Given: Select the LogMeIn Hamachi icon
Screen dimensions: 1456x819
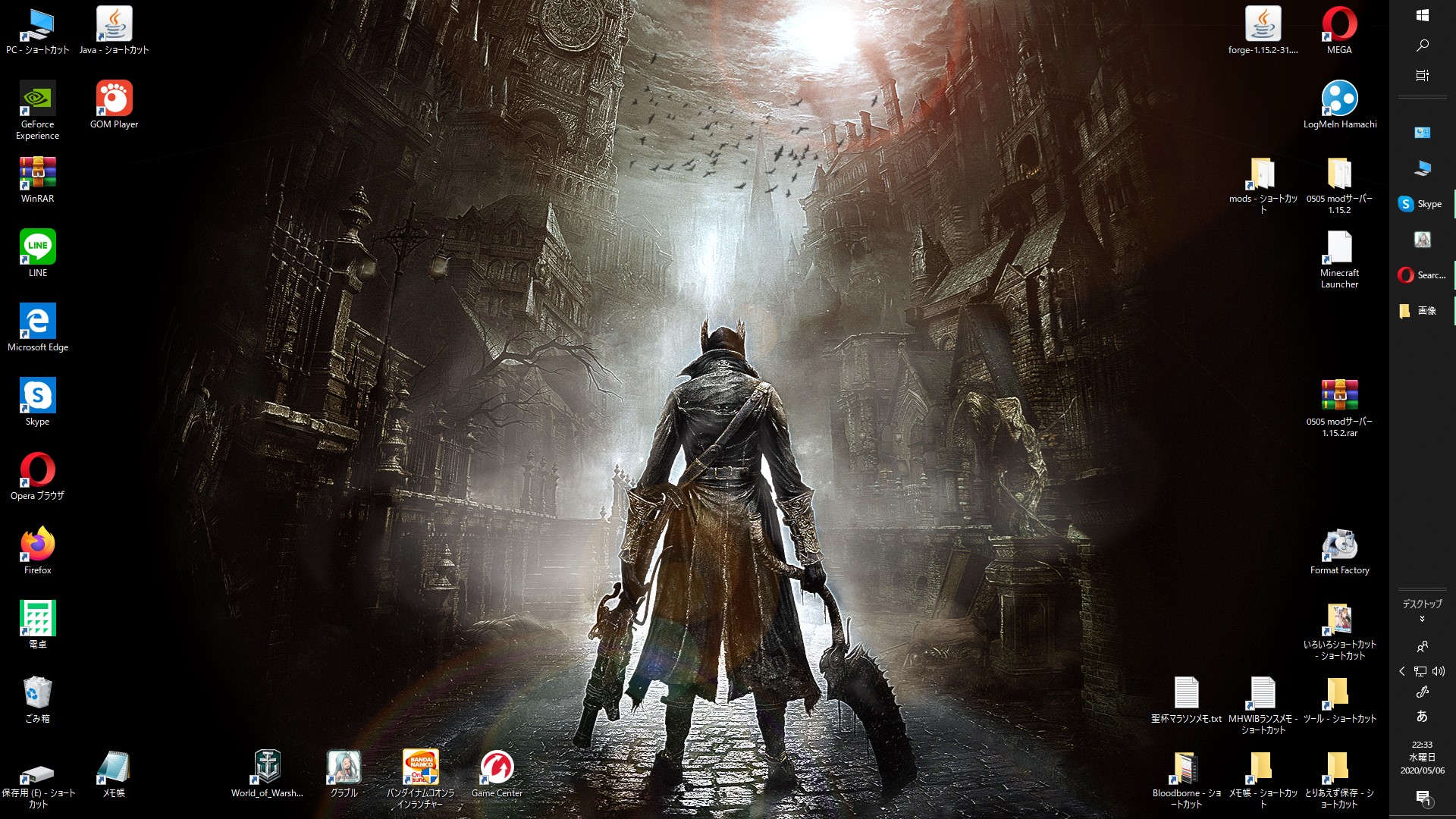Looking at the screenshot, I should [x=1339, y=105].
